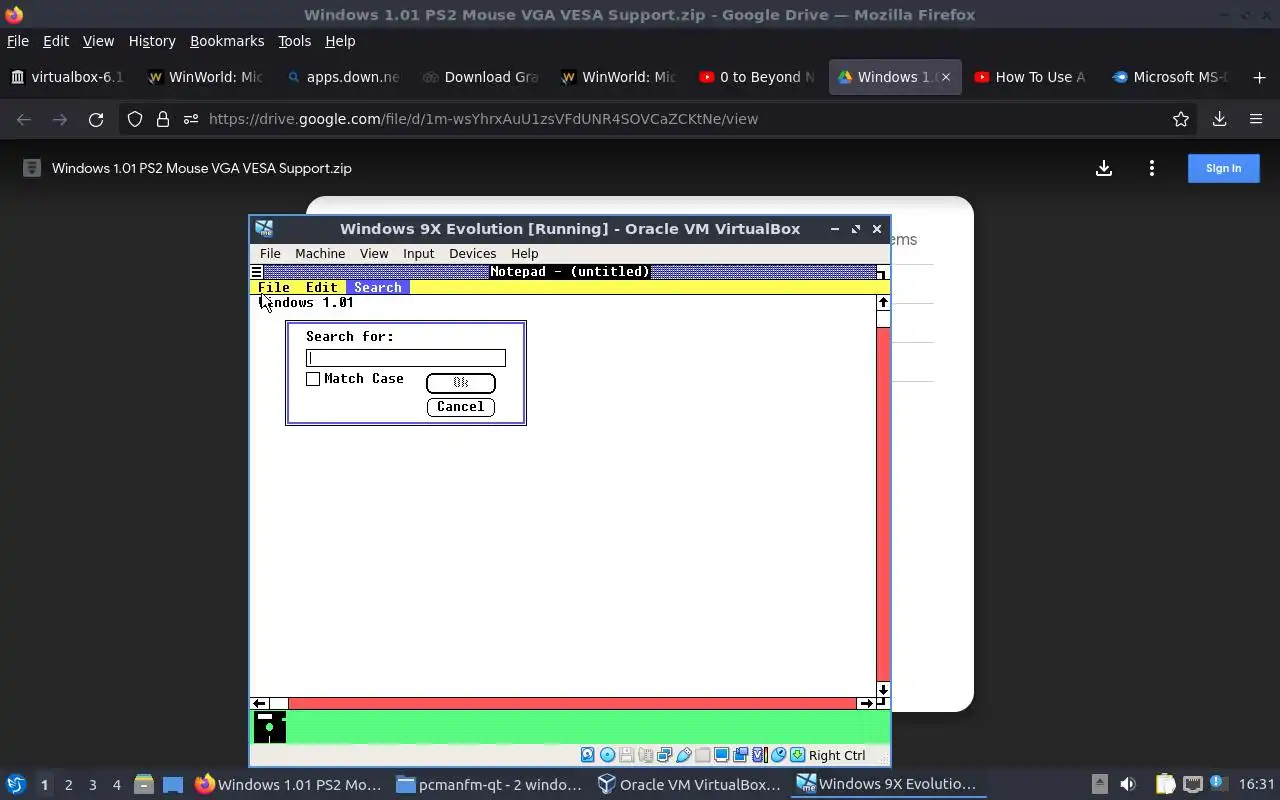Open Notepad's Search menu
1280x800 pixels.
(x=378, y=287)
